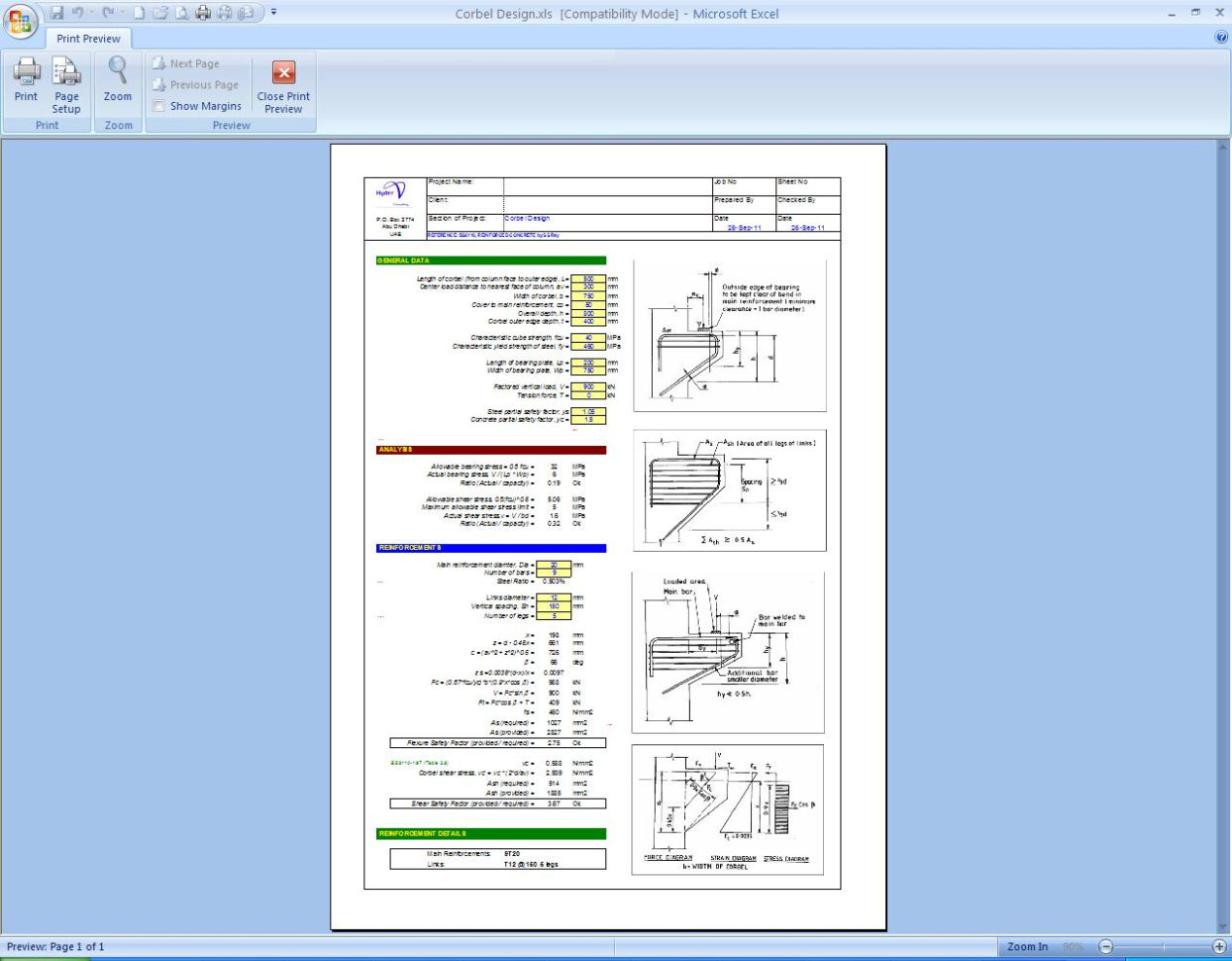Image resolution: width=1232 pixels, height=961 pixels.
Task: Click the Quick Print printer icon
Action: point(202,11)
